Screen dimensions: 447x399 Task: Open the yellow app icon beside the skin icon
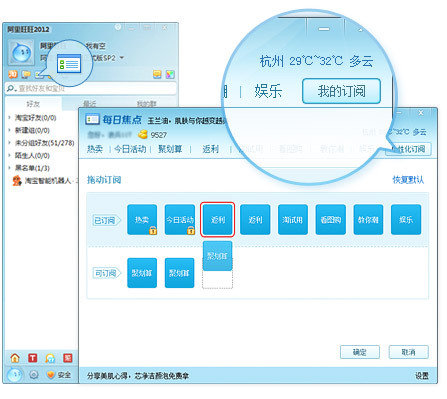point(157,75)
